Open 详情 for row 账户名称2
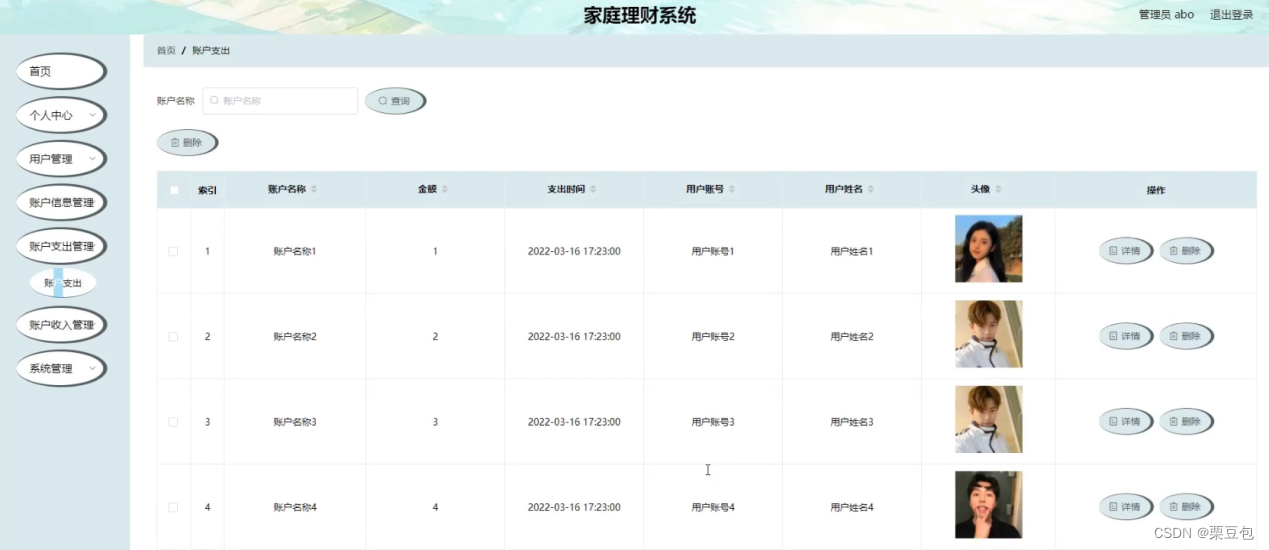This screenshot has width=1269, height=550. 1125,337
